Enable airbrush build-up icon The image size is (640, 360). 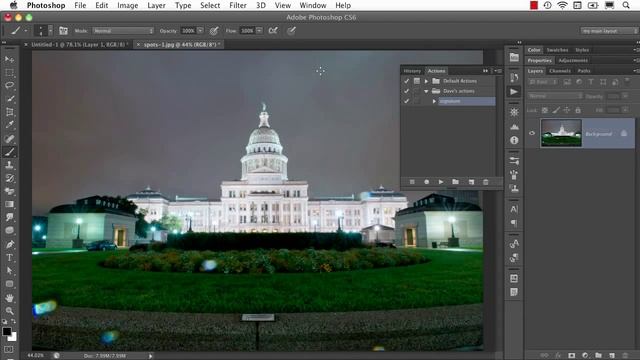pyautogui.click(x=273, y=31)
